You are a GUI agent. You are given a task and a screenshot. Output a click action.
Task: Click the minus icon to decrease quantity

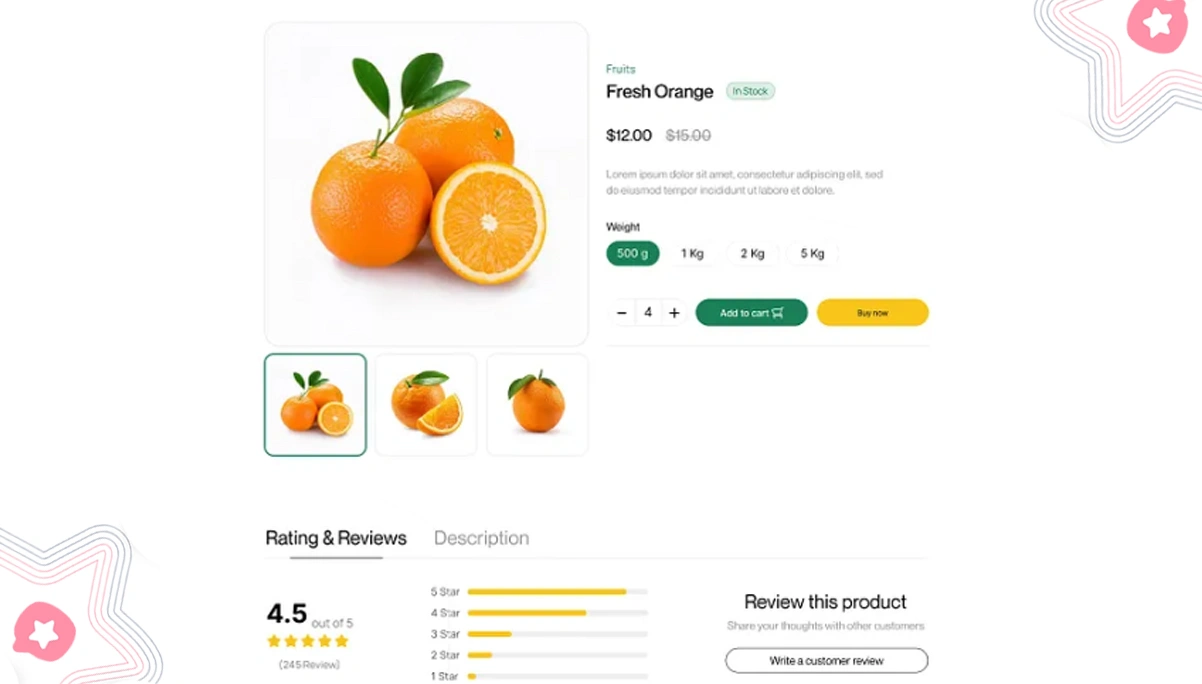622,312
